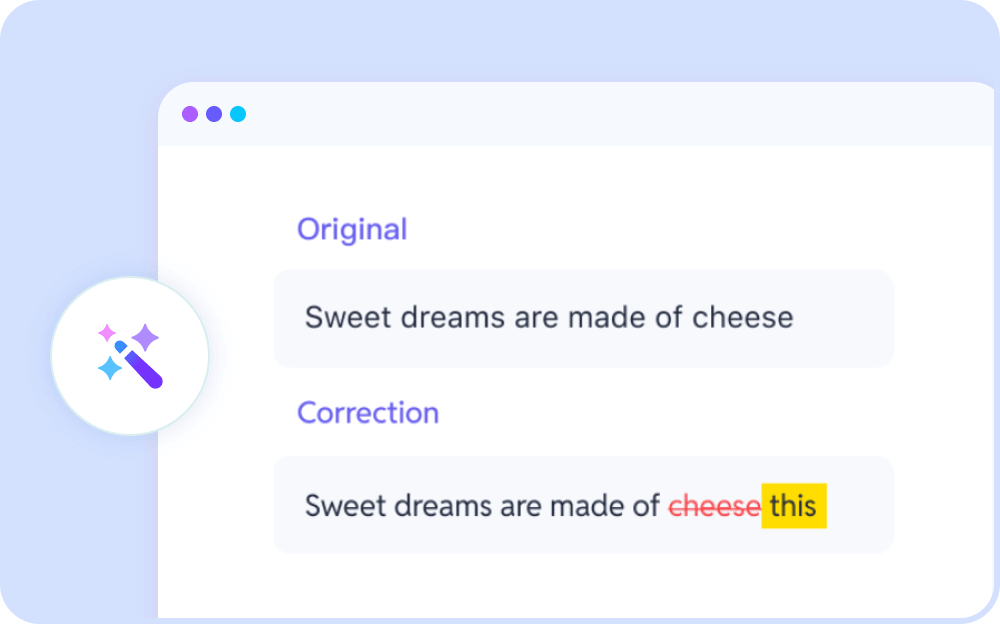Click the small pink sparkle beside the wand

pos(106,333)
